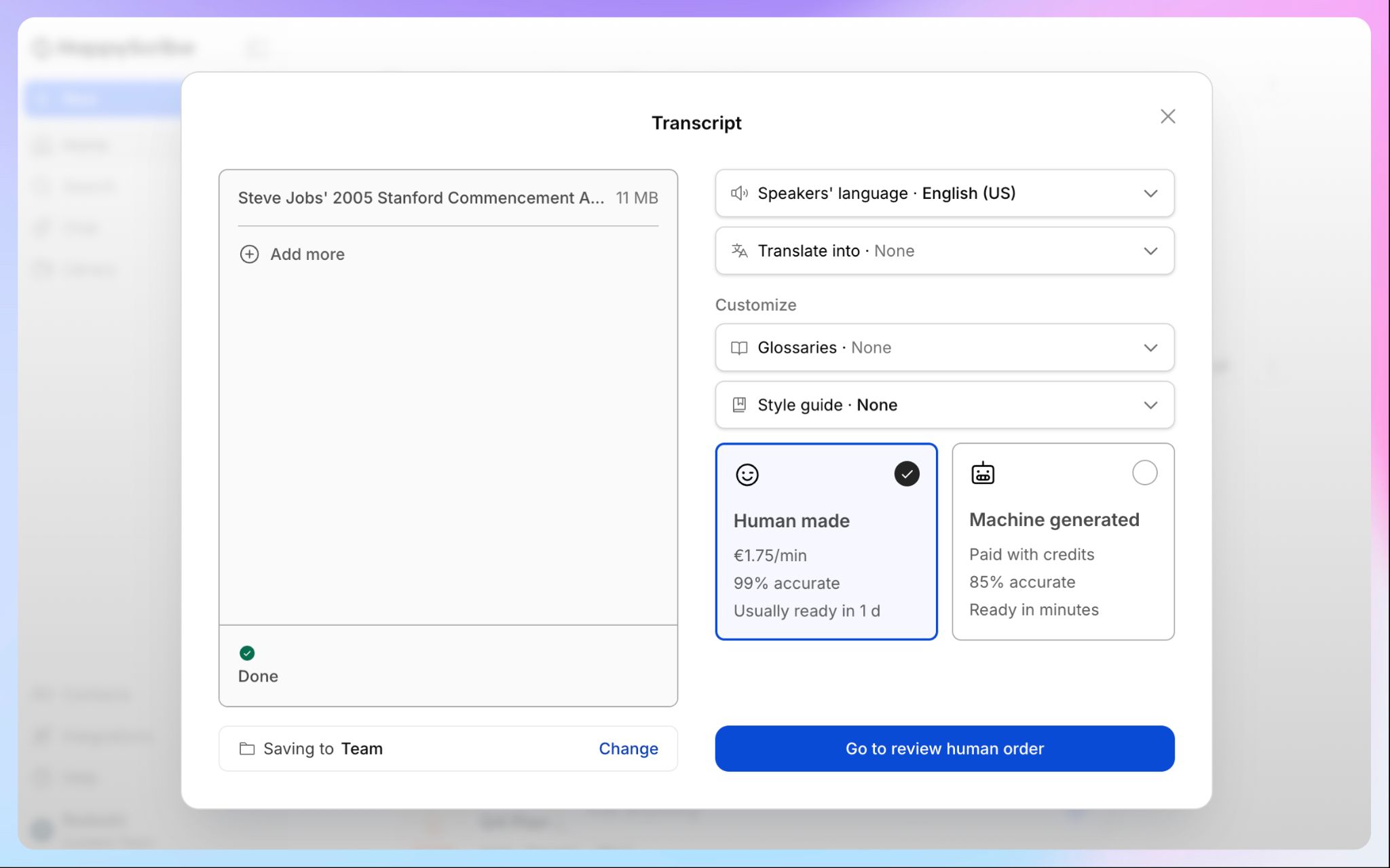1390x868 pixels.
Task: Click the Team folder name
Action: pos(362,749)
